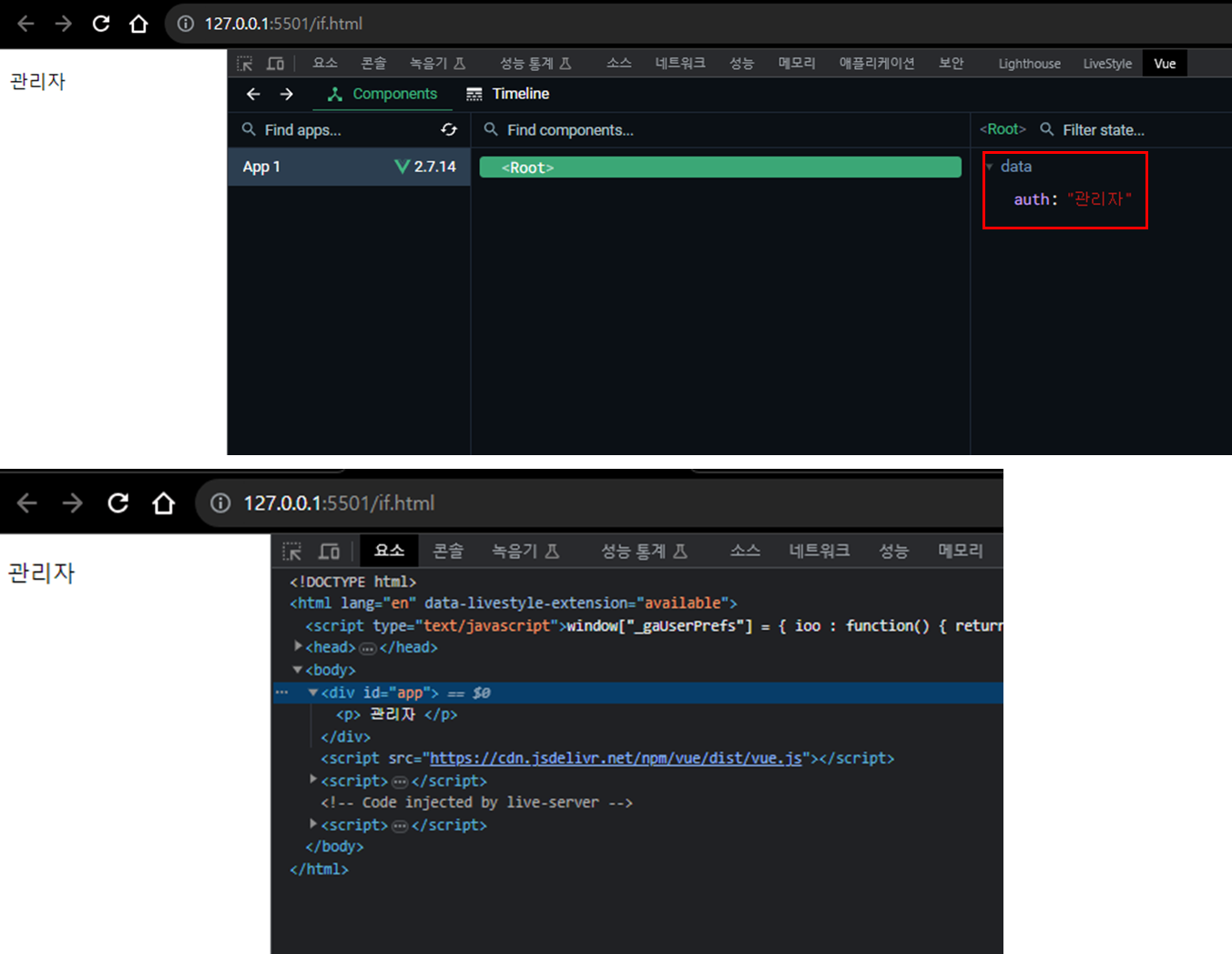Click the forward arrow in the top browser toolbar
Viewport: 1232px width, 954px height.
tap(63, 24)
